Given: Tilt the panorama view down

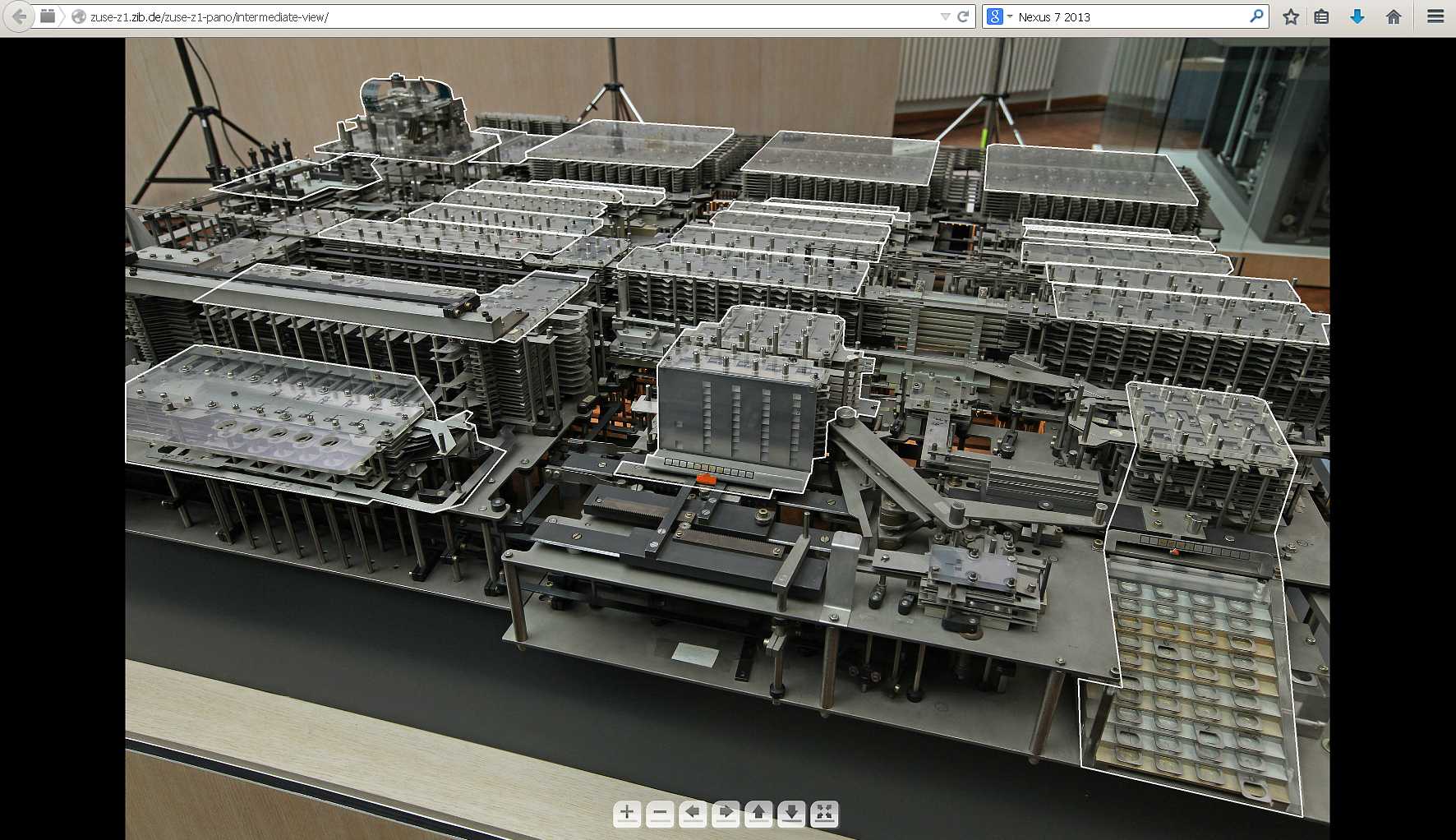Looking at the screenshot, I should pos(791,814).
